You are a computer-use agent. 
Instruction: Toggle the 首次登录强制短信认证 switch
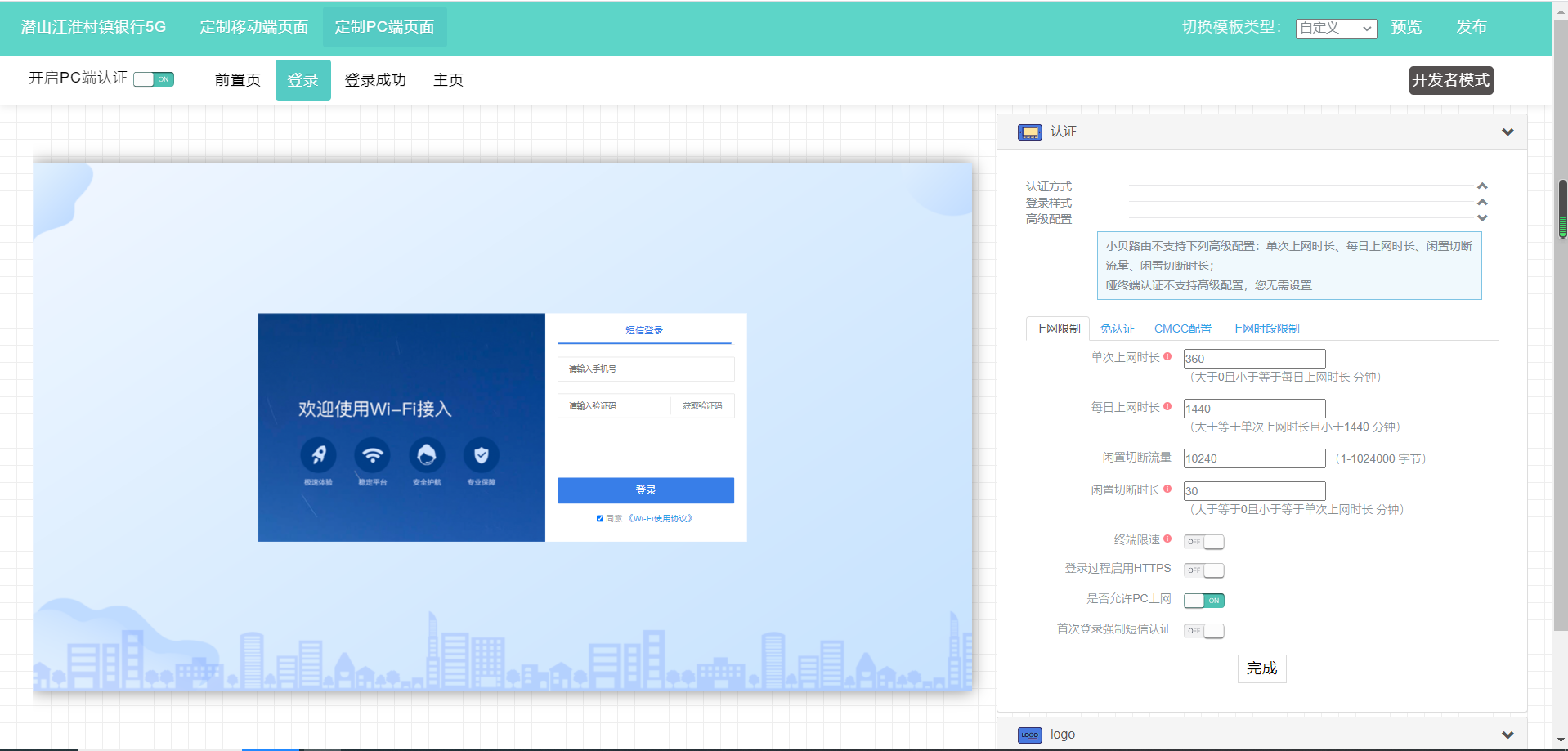click(x=1203, y=631)
